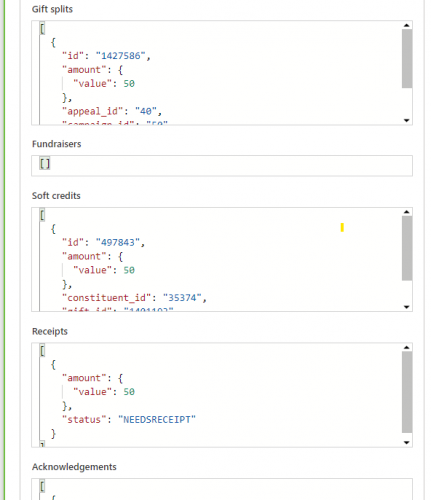Viewport: 431px width, 500px height.
Task: Click the Soft credits scrollbar thumb
Action: (407, 248)
